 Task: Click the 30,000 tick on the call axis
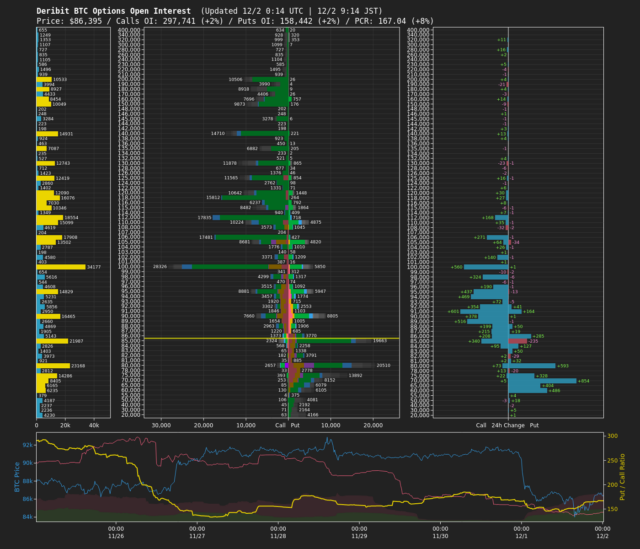click(x=160, y=425)
